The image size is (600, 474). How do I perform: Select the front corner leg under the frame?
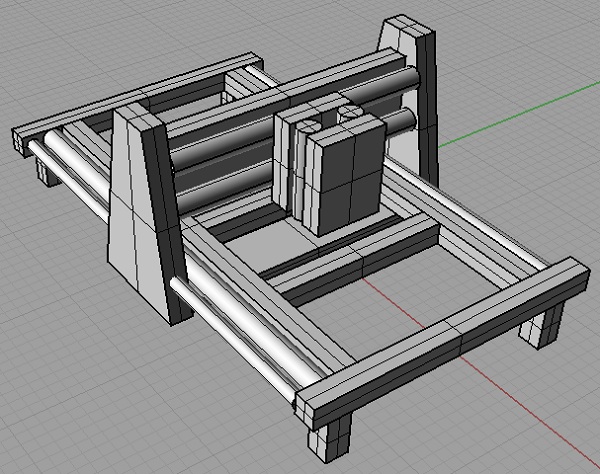tap(330, 440)
